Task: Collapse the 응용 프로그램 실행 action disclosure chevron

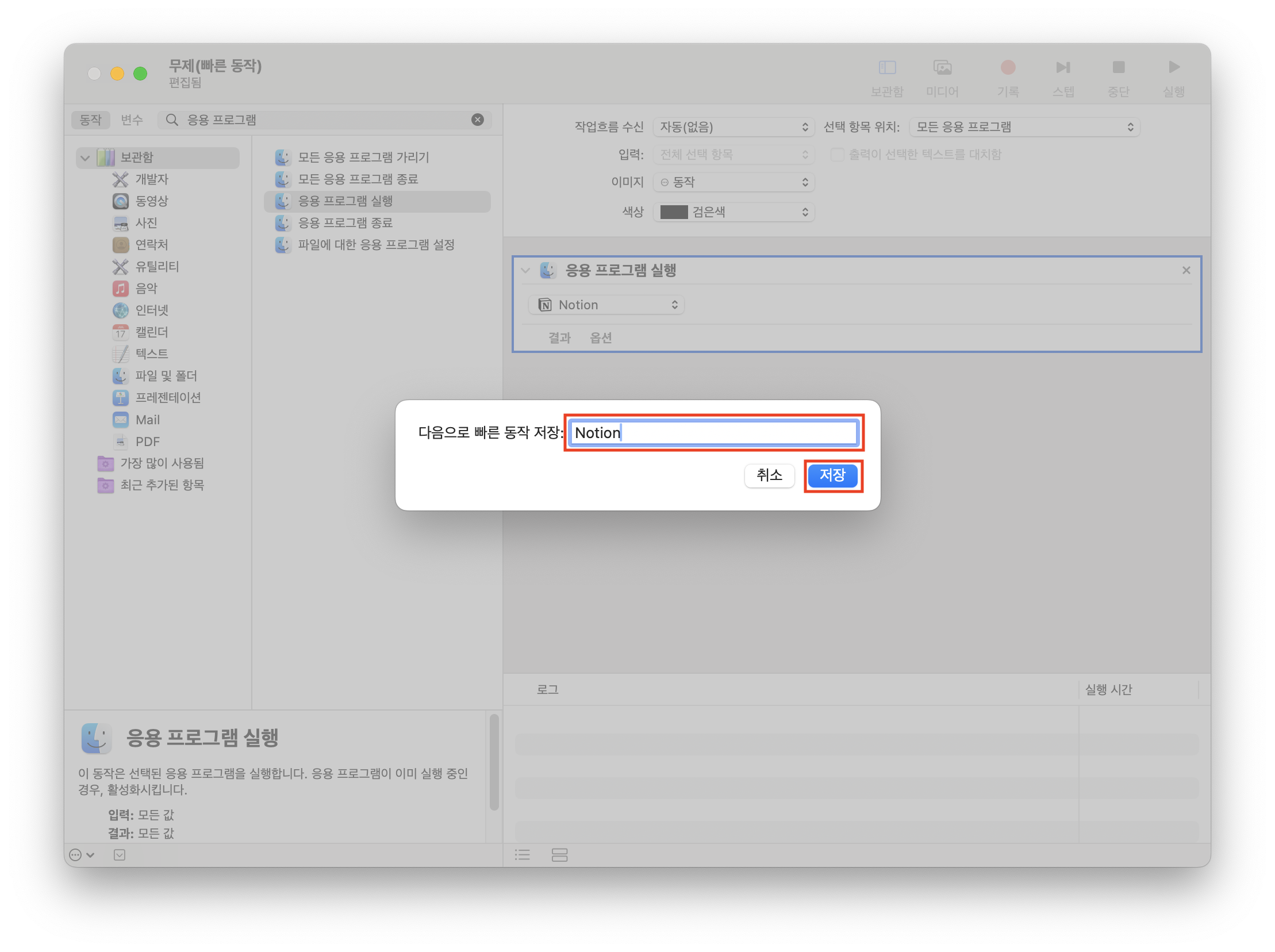Action: (525, 270)
